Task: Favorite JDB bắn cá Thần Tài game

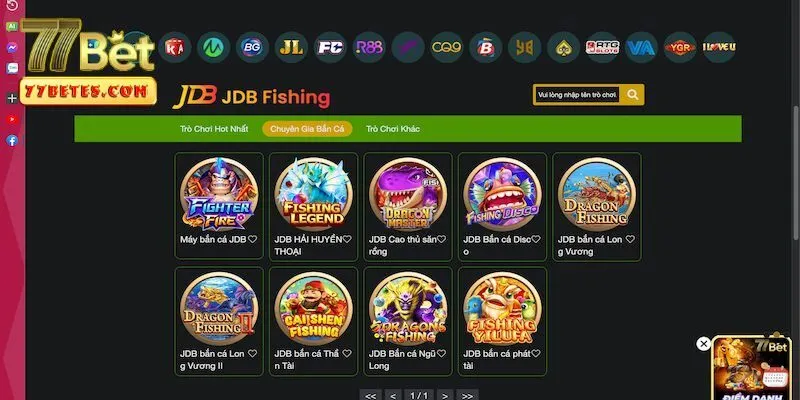Action: point(347,353)
